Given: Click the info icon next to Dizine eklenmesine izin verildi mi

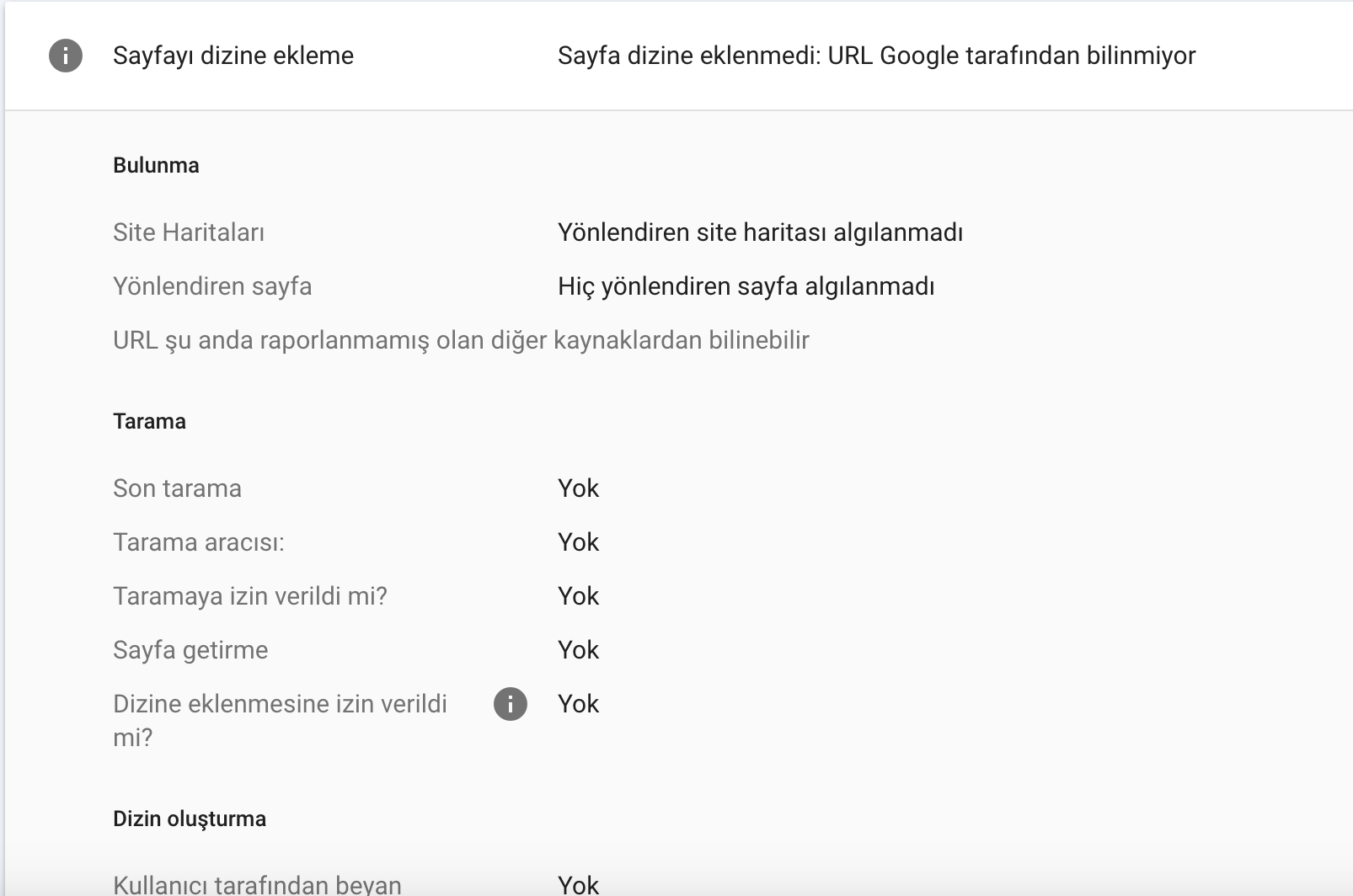Looking at the screenshot, I should click(511, 704).
